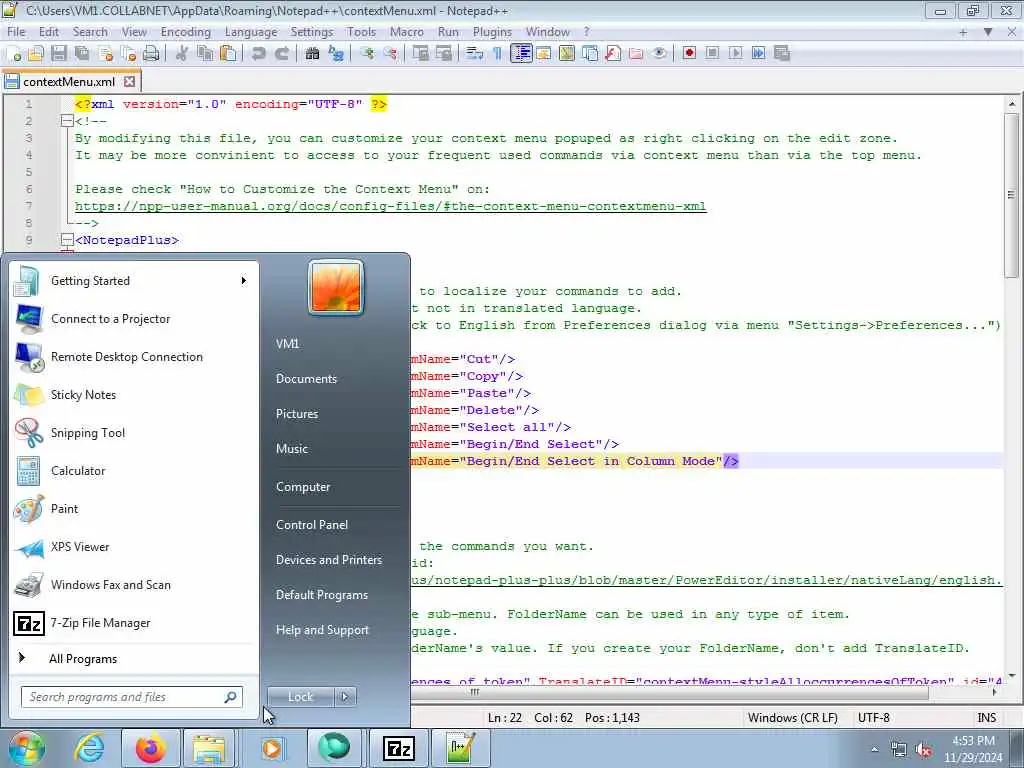Viewport: 1024px width, 768px height.
Task: Open the File menu
Action: (16, 31)
